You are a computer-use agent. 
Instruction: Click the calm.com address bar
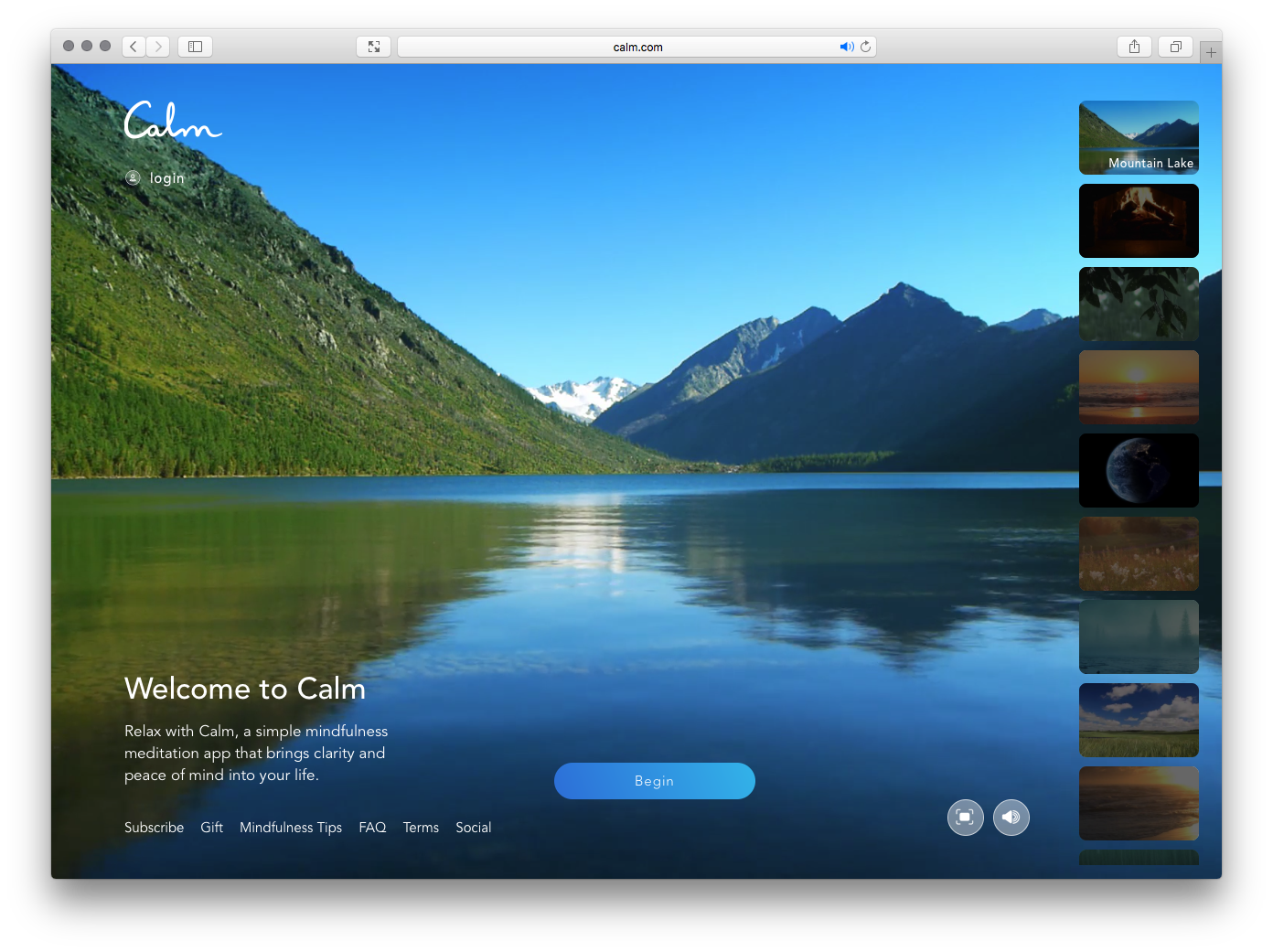click(622, 47)
